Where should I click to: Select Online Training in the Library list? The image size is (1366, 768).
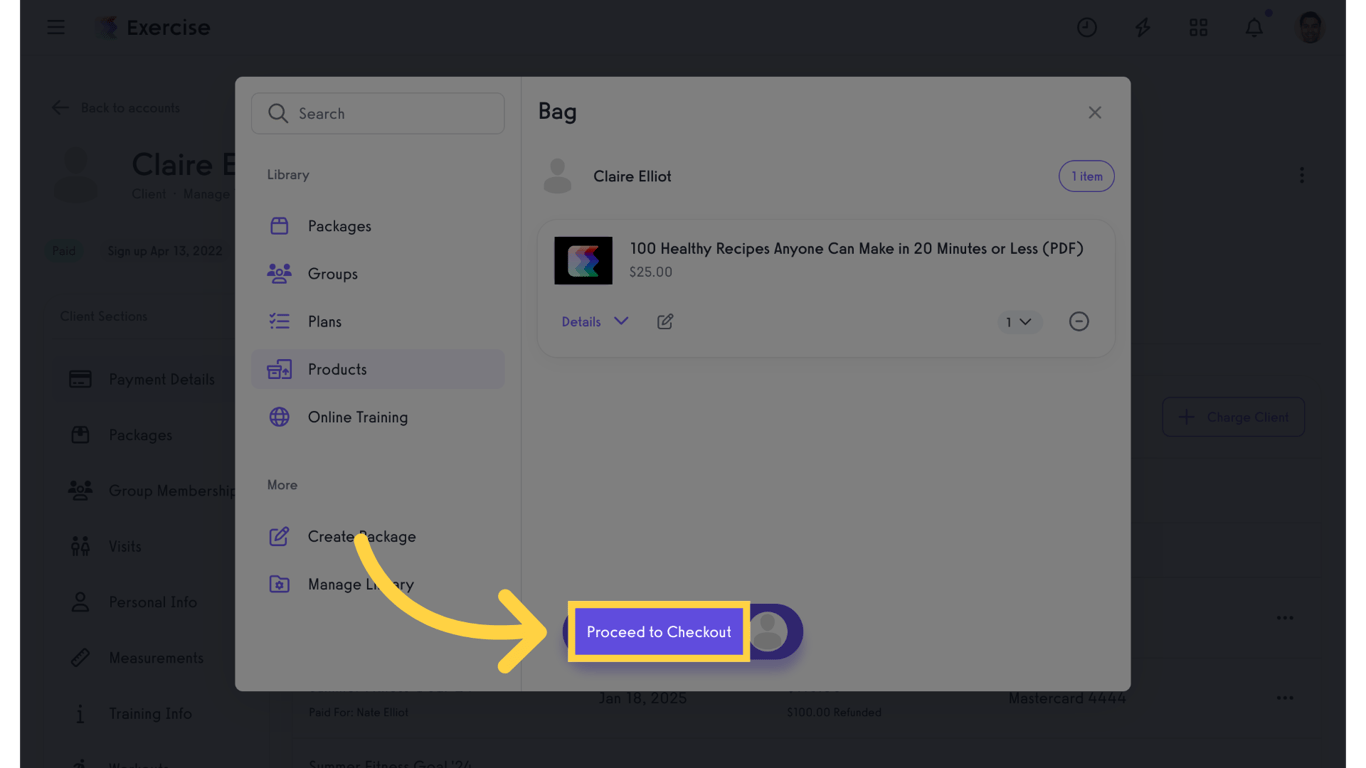[x=357, y=417]
